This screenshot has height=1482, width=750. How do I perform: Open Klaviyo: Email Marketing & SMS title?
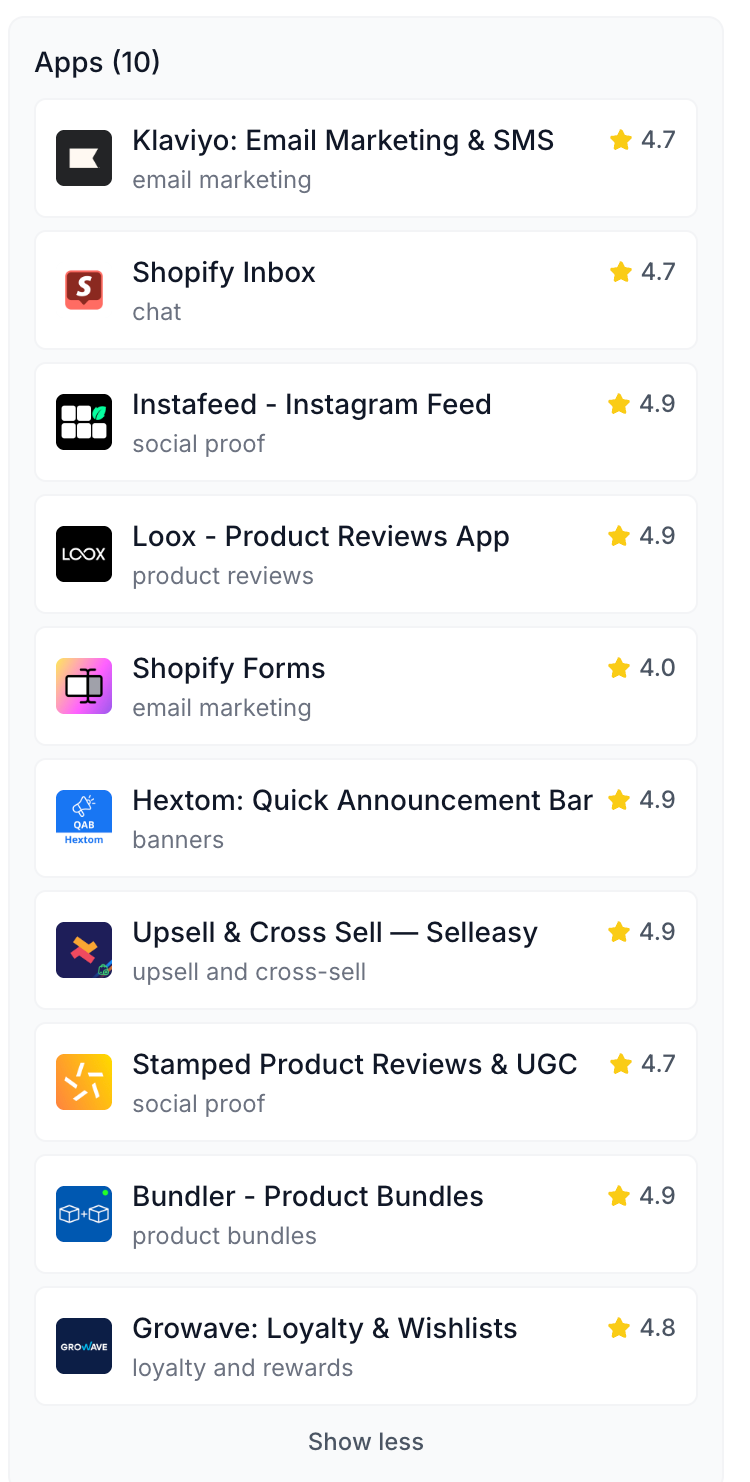(343, 140)
